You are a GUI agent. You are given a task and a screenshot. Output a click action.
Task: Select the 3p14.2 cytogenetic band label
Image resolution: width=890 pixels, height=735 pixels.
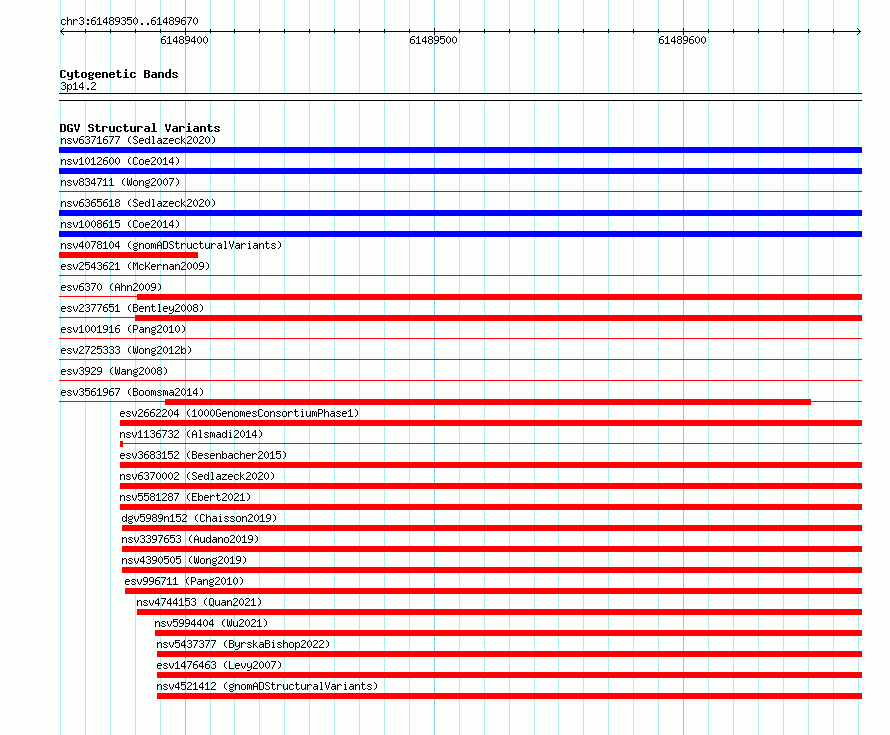pyautogui.click(x=78, y=86)
